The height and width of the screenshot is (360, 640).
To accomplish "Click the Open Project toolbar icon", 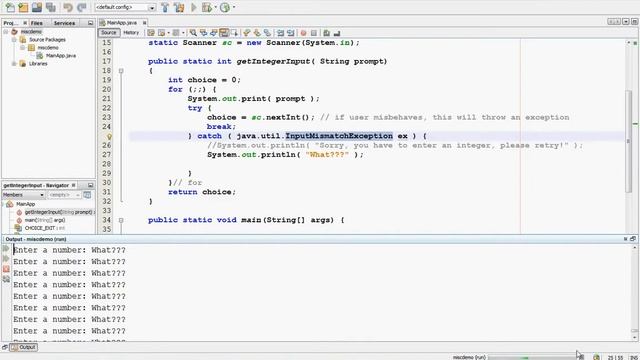I will click(37, 7).
